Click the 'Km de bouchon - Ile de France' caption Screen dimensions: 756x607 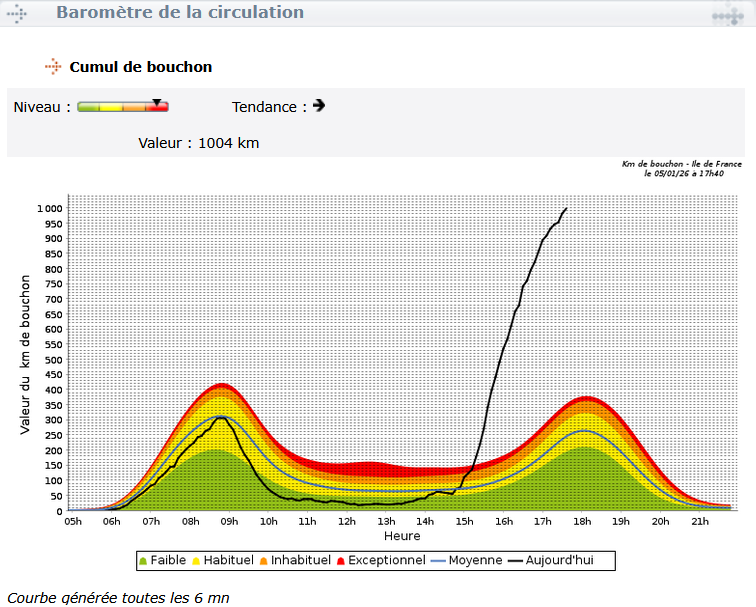pyautogui.click(x=682, y=164)
